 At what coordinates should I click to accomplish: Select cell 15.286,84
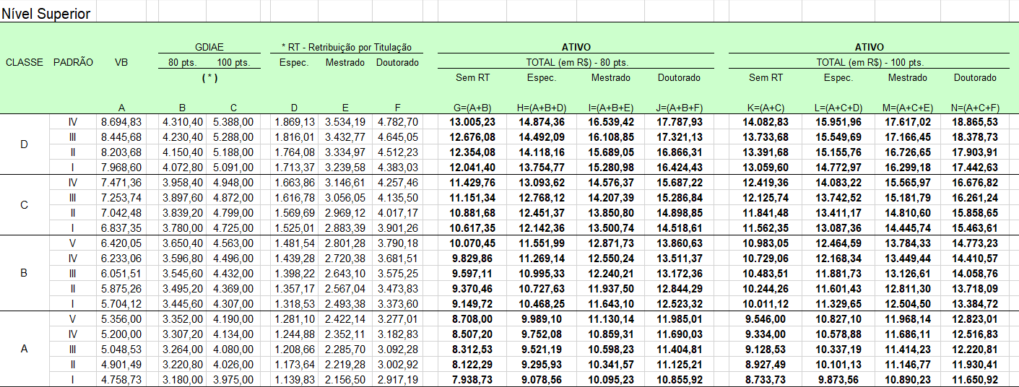(x=680, y=199)
